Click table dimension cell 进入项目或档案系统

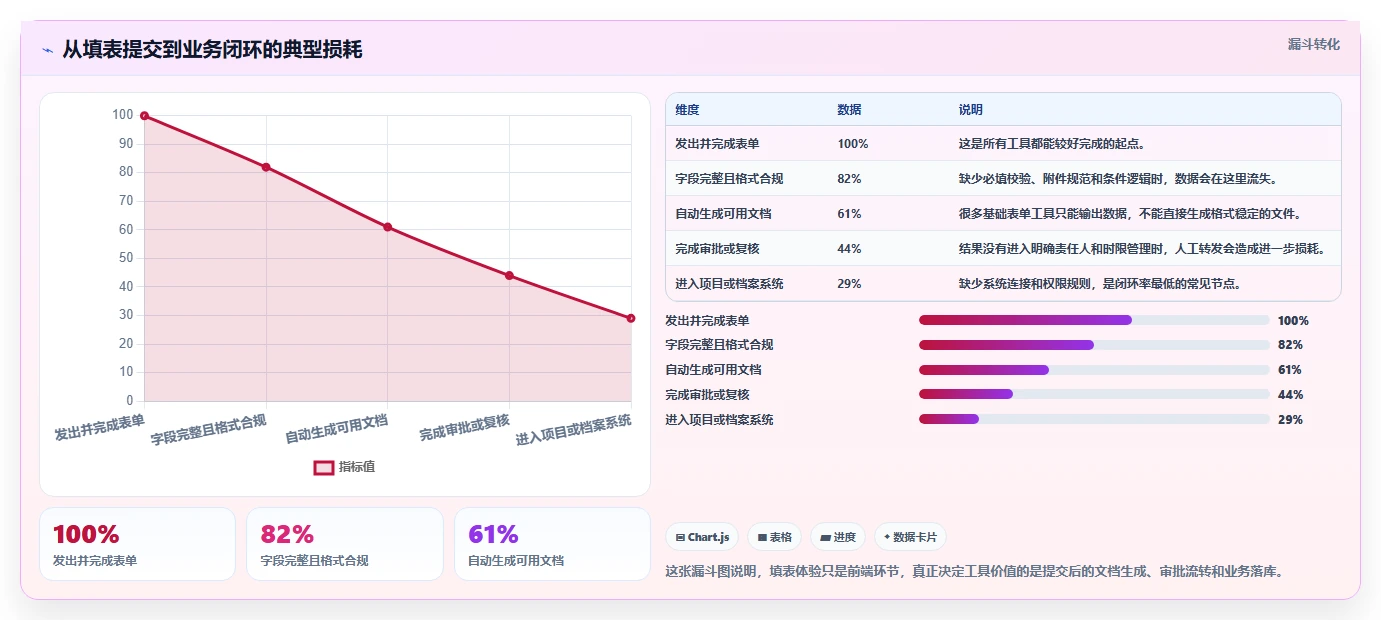click(729, 284)
